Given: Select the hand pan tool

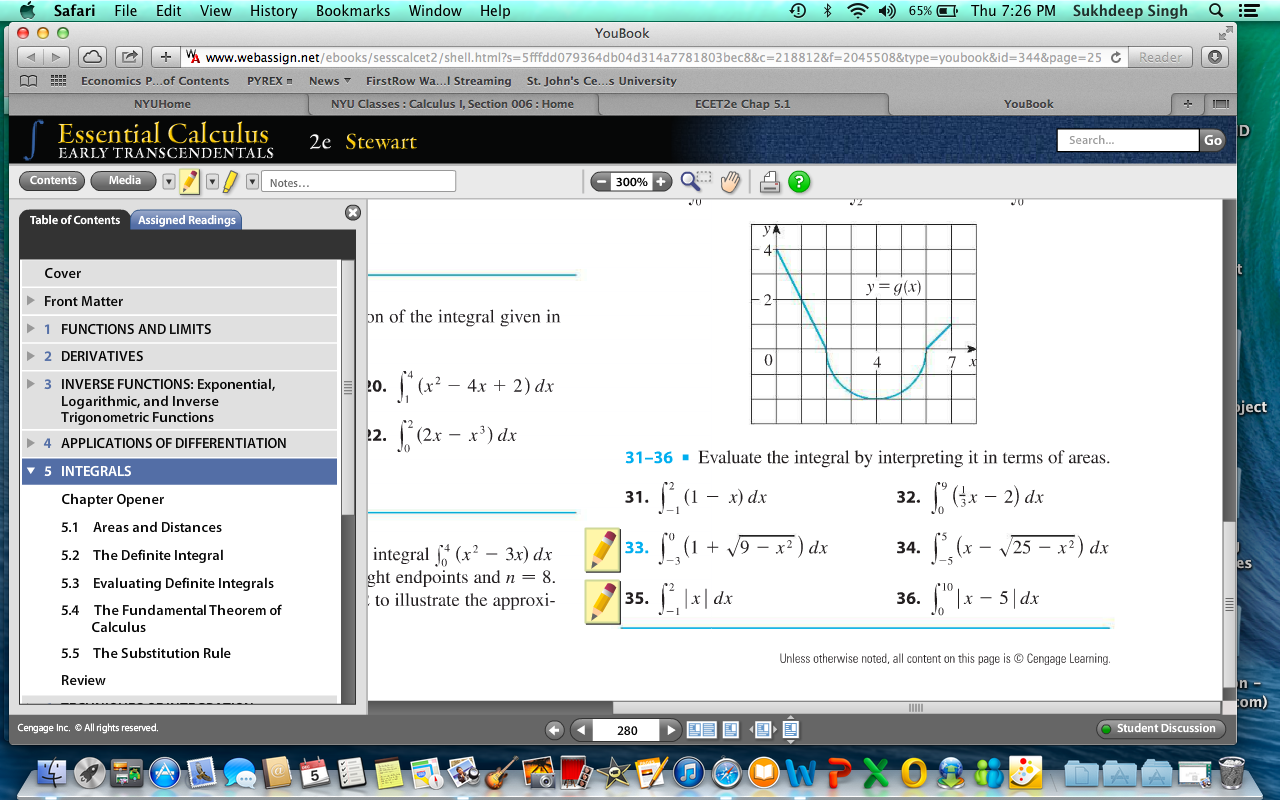Looking at the screenshot, I should pos(730,181).
